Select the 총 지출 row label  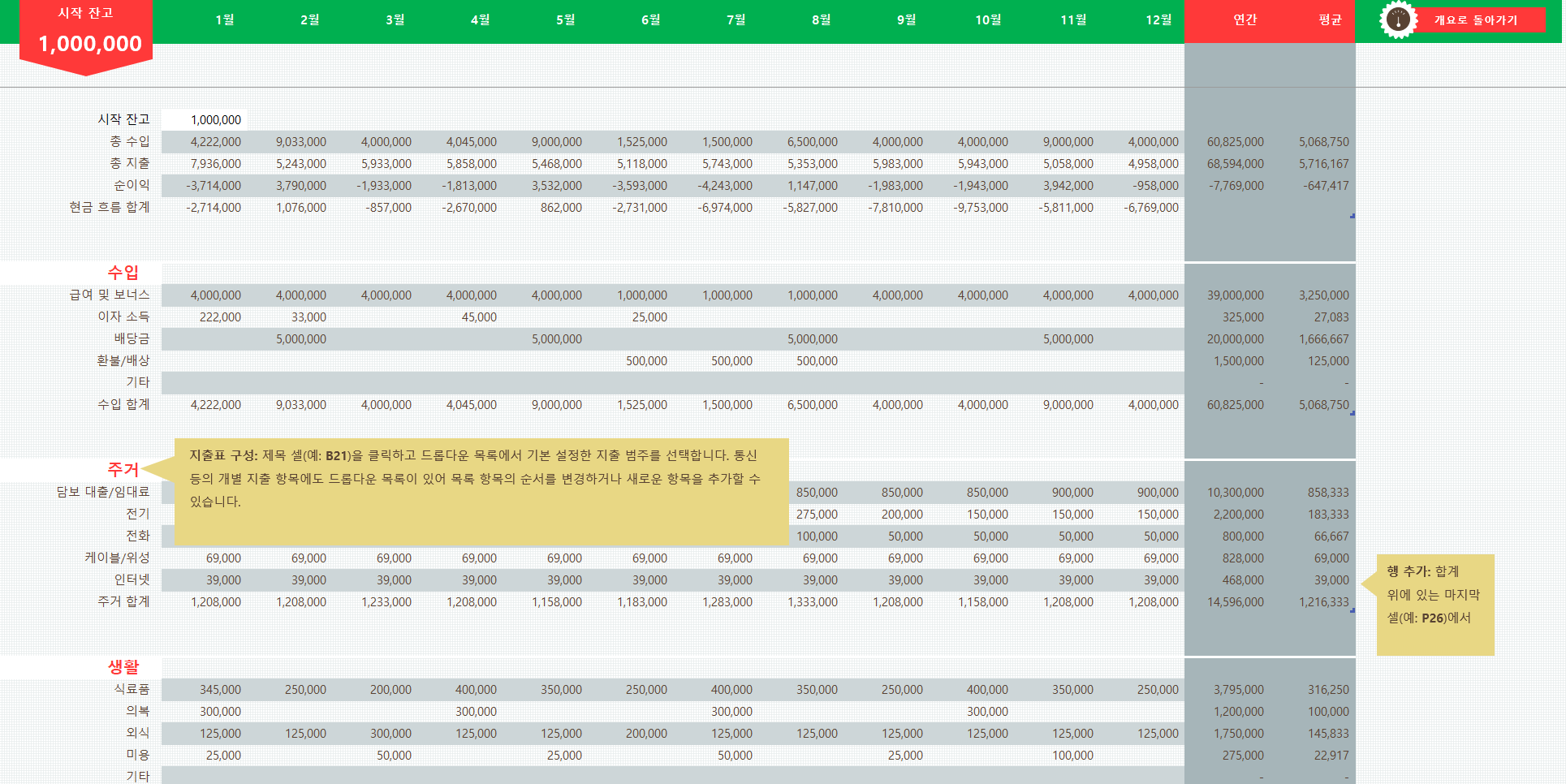click(x=130, y=163)
